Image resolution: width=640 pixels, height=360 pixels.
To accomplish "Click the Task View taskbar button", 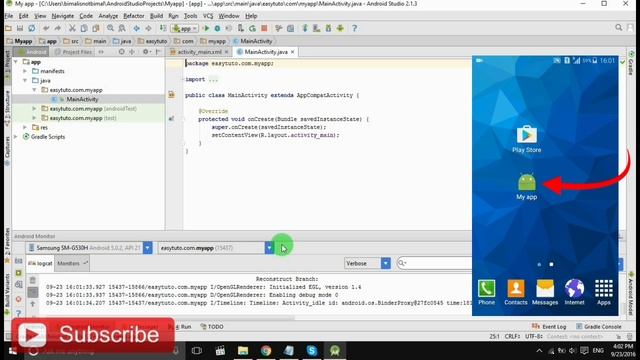I will [x=197, y=351].
